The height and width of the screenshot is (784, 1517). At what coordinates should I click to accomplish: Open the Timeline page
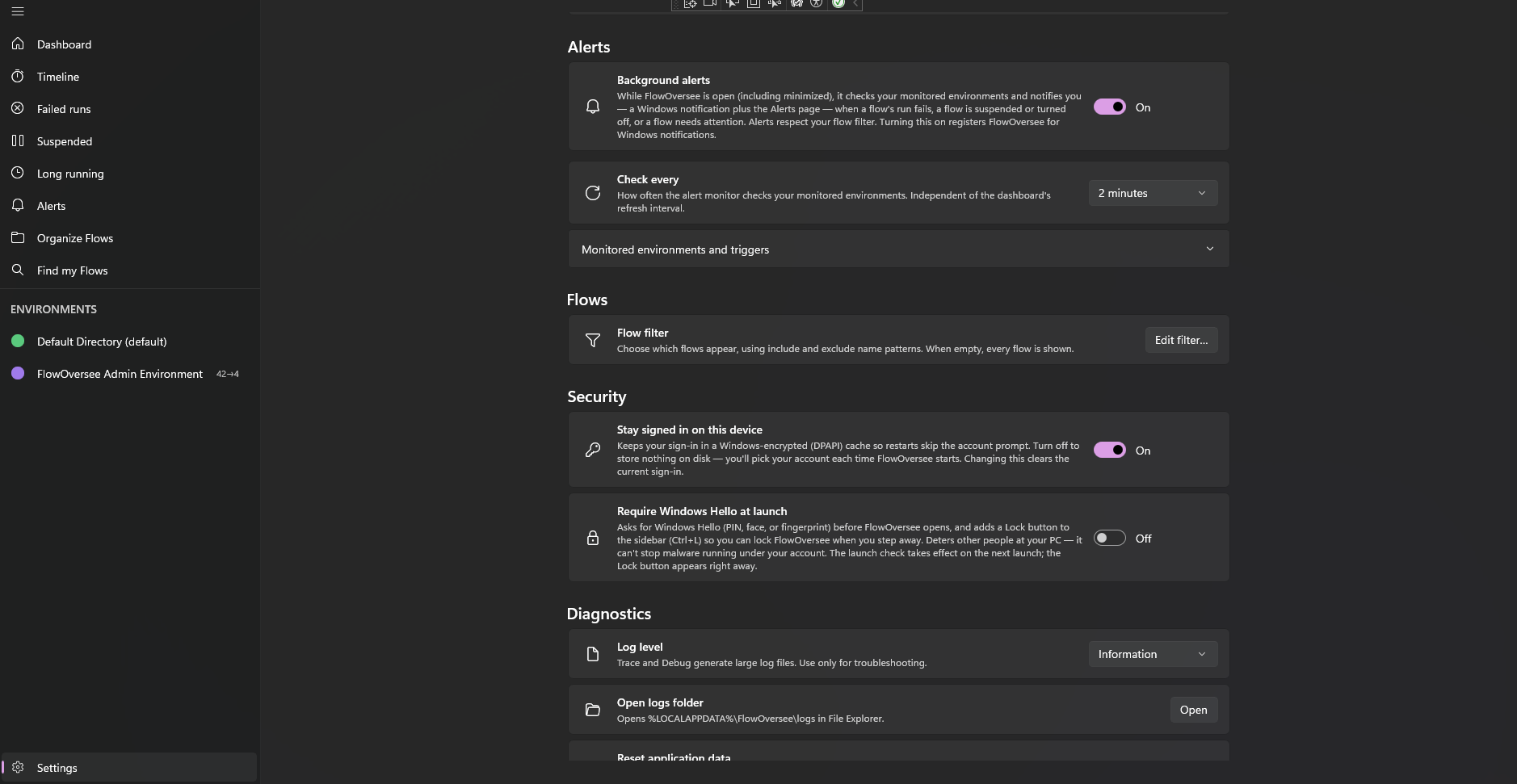click(129, 77)
